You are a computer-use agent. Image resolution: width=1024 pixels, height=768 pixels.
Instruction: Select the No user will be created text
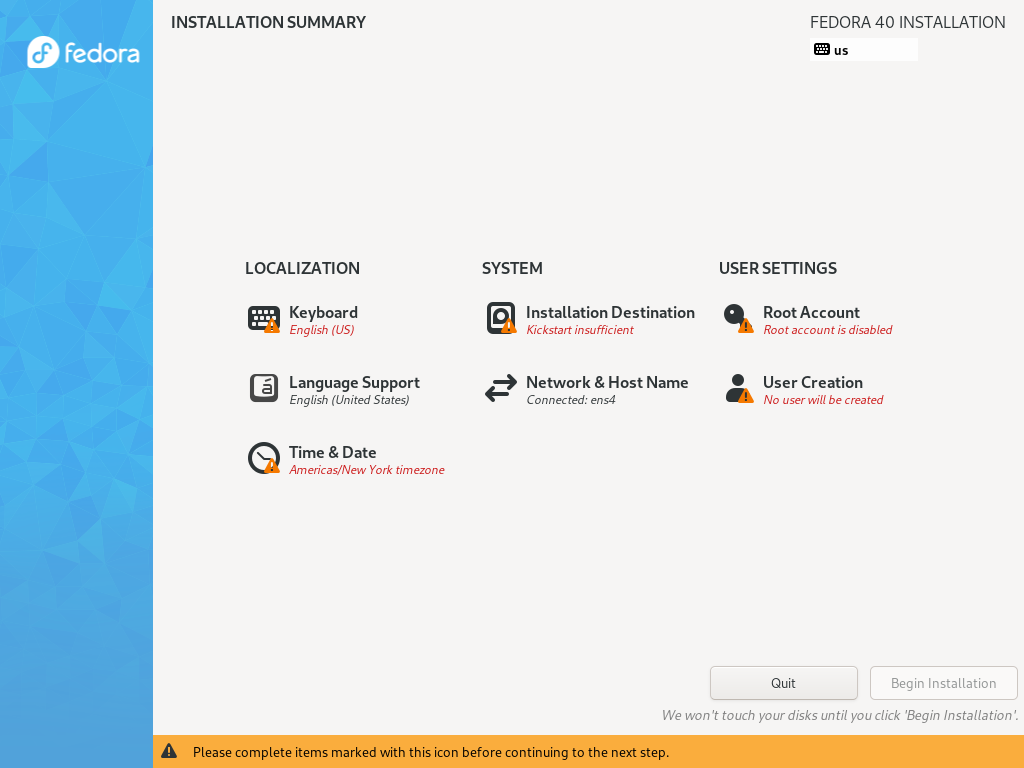click(823, 400)
